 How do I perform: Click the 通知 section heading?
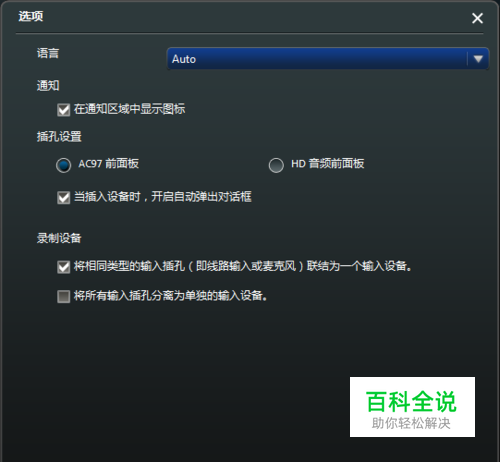(48, 86)
